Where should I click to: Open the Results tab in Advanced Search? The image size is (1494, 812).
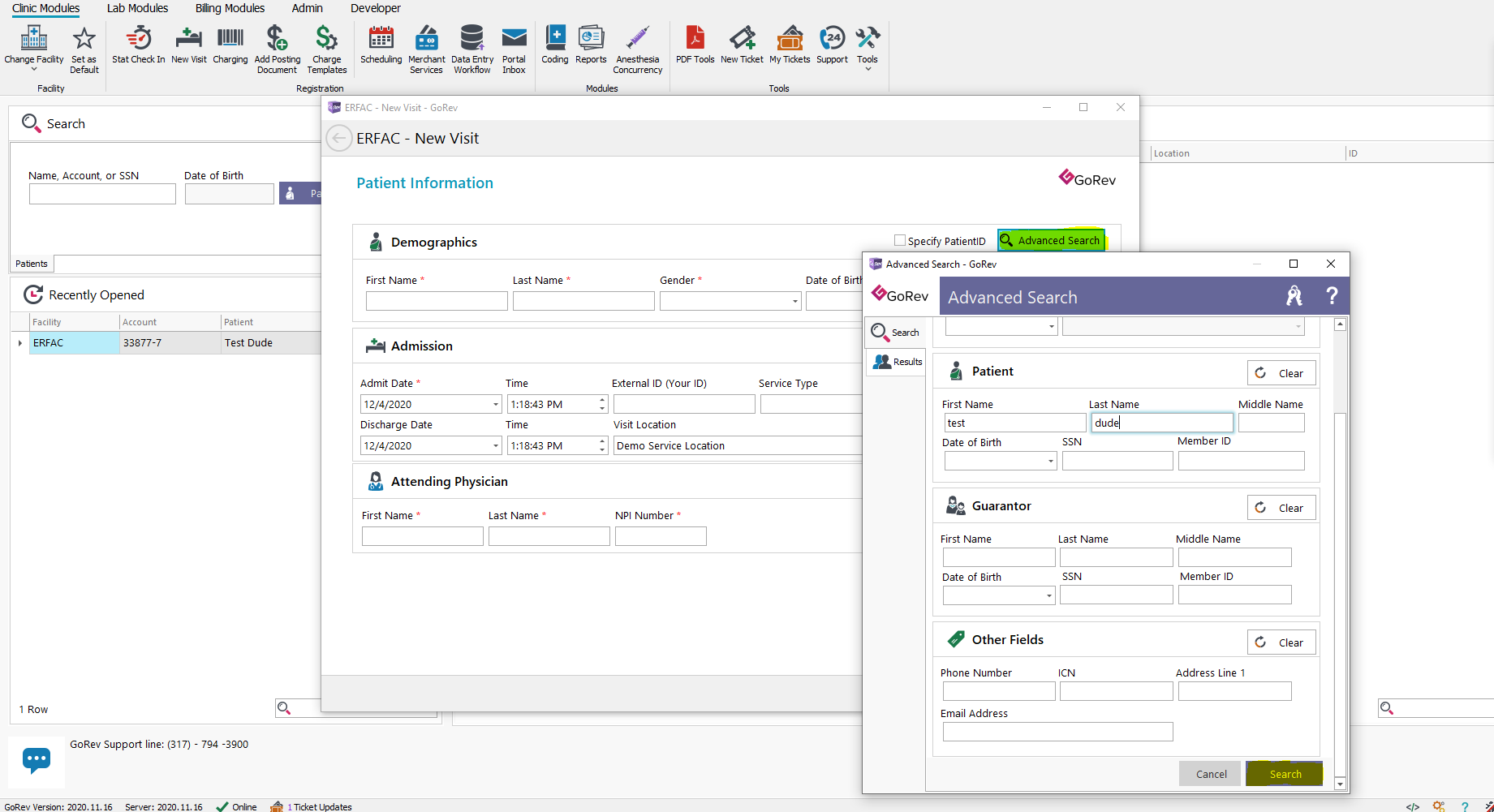click(896, 362)
